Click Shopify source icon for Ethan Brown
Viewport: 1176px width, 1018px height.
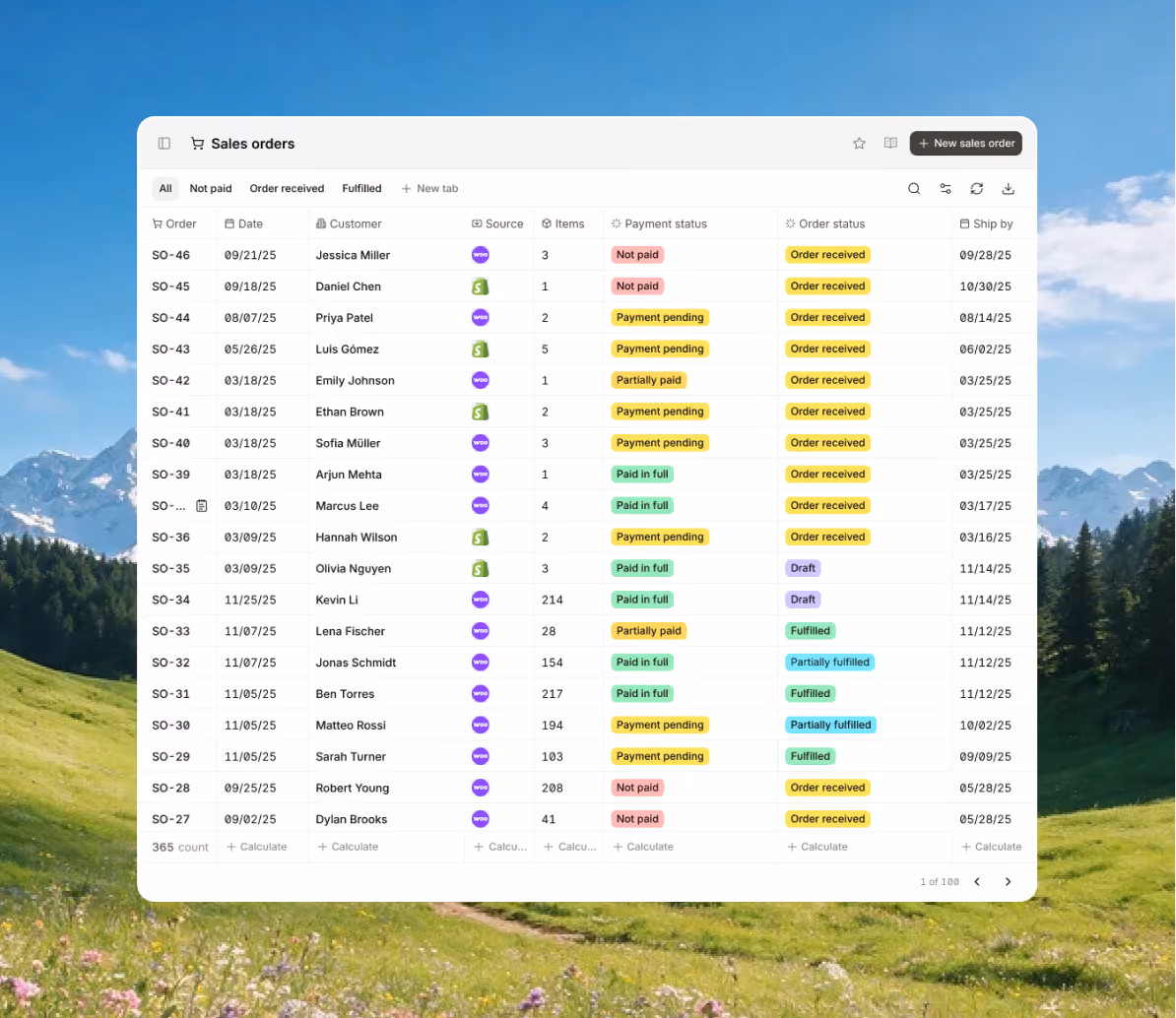point(481,412)
